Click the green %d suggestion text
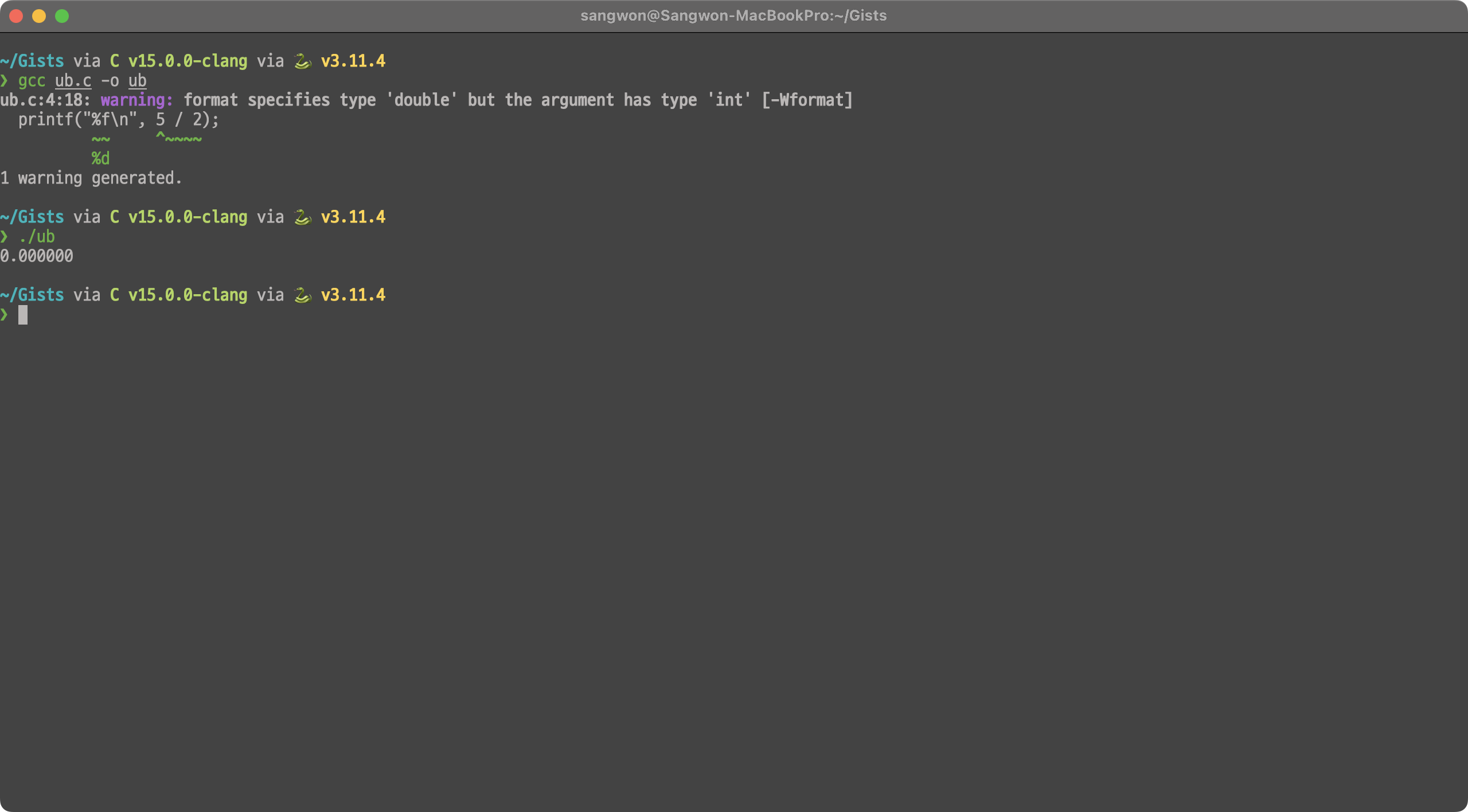Viewport: 1468px width, 812px height. 100,158
